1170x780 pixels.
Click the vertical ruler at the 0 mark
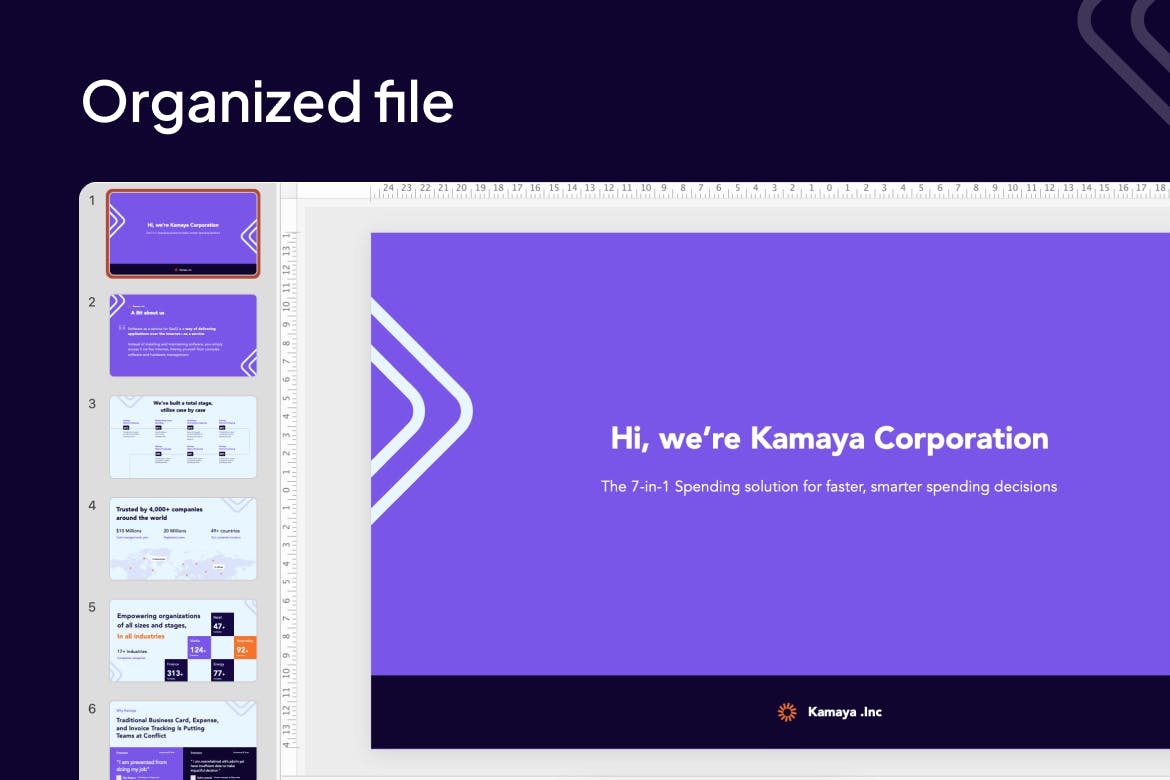click(x=286, y=490)
